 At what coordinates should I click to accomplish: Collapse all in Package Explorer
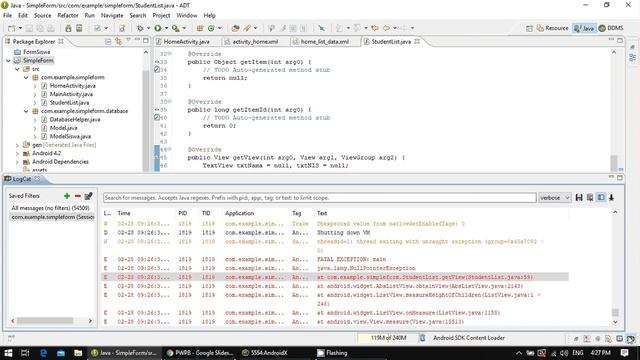(108, 41)
